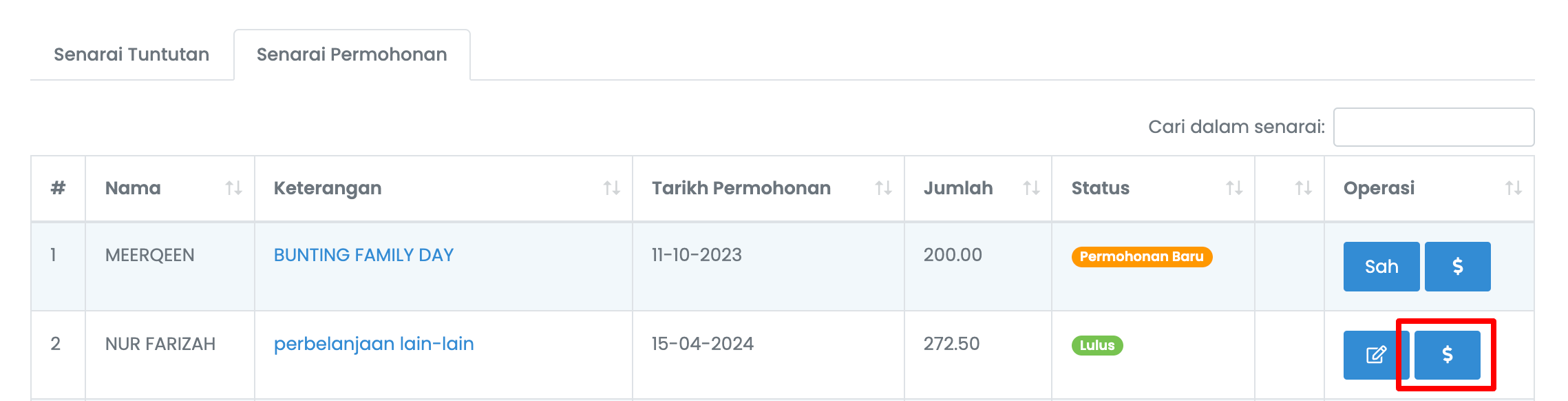Viewport: 1568px width, 401px height.
Task: Open perbelanjaan lain-lain link
Action: (374, 344)
